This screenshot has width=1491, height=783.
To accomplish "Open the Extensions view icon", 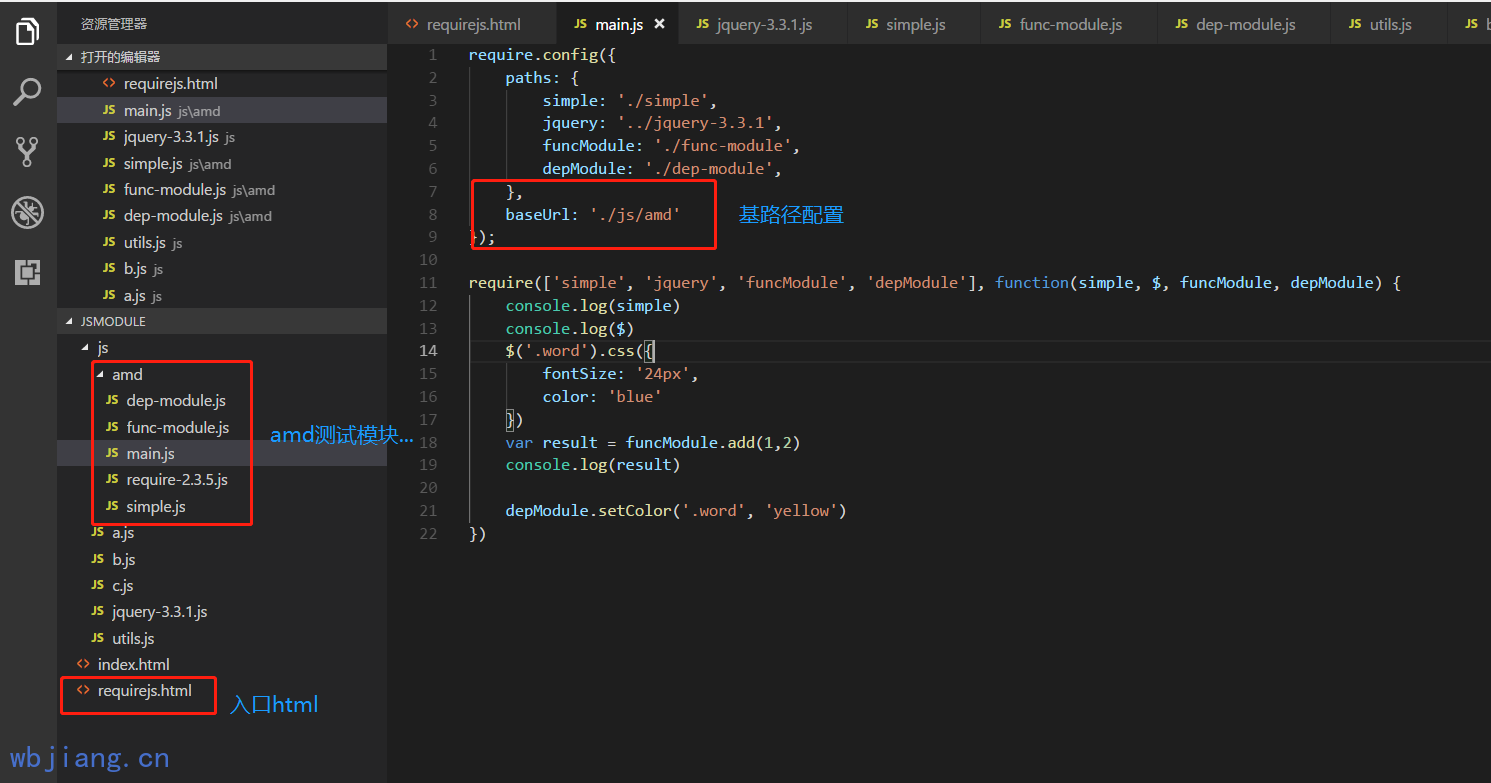I will pyautogui.click(x=28, y=272).
